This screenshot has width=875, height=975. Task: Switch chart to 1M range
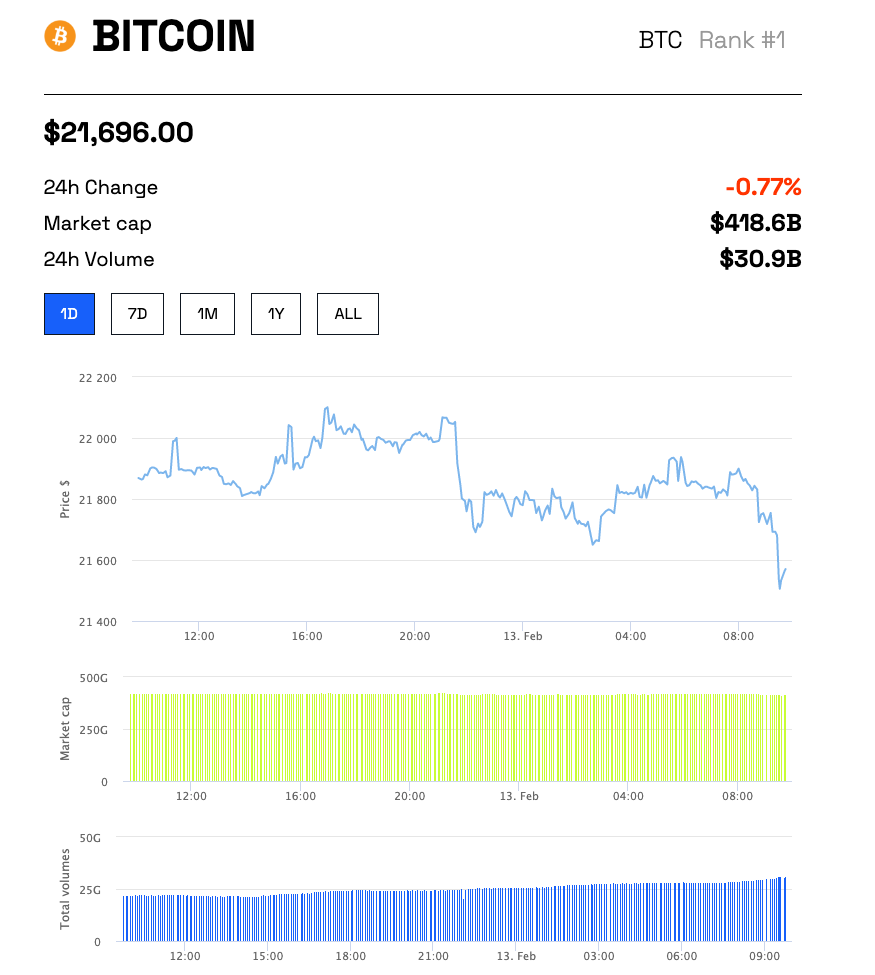(207, 314)
